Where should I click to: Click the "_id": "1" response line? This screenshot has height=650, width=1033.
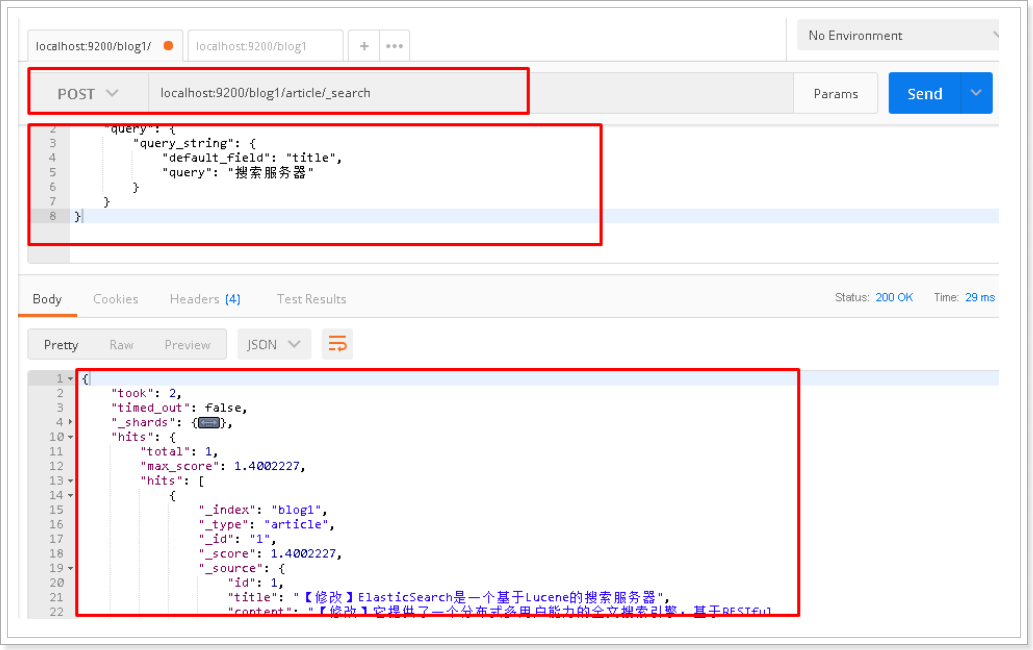coord(237,539)
